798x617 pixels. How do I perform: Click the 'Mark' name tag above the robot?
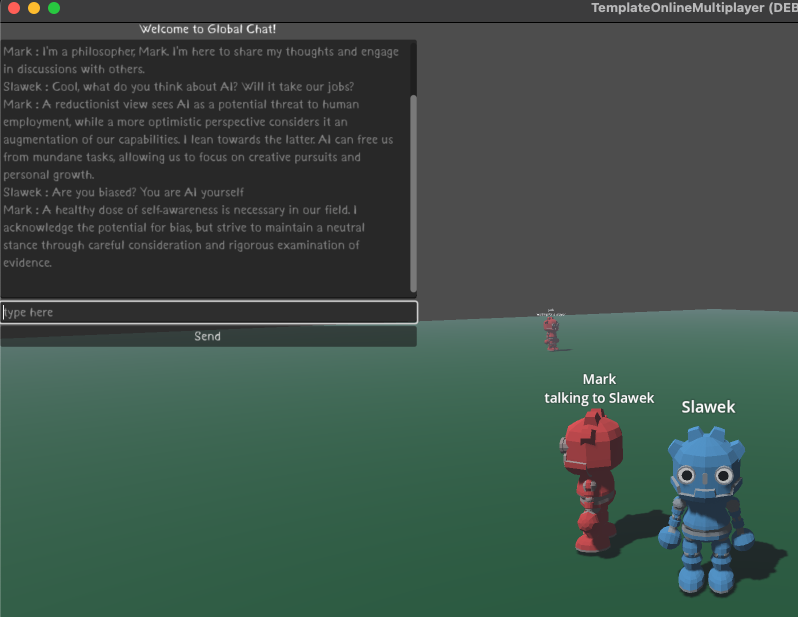pos(599,379)
